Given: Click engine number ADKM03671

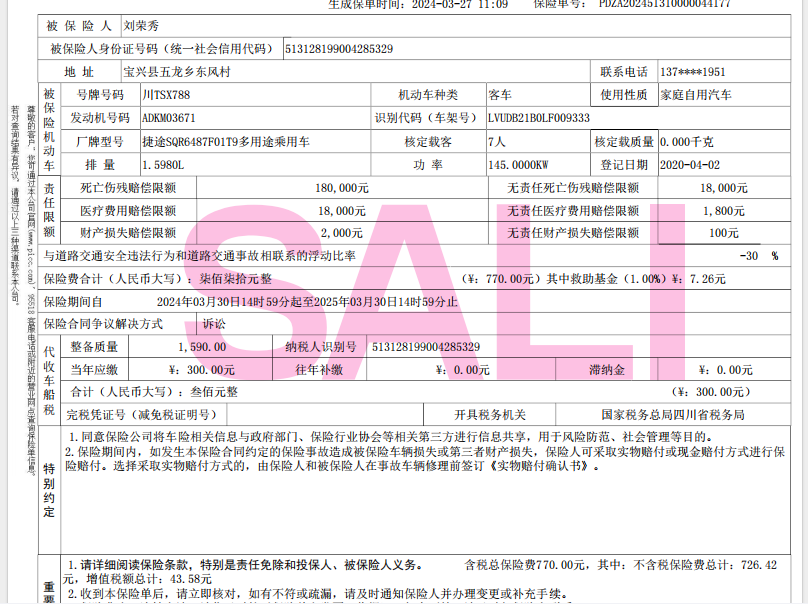Looking at the screenshot, I should click(169, 118).
